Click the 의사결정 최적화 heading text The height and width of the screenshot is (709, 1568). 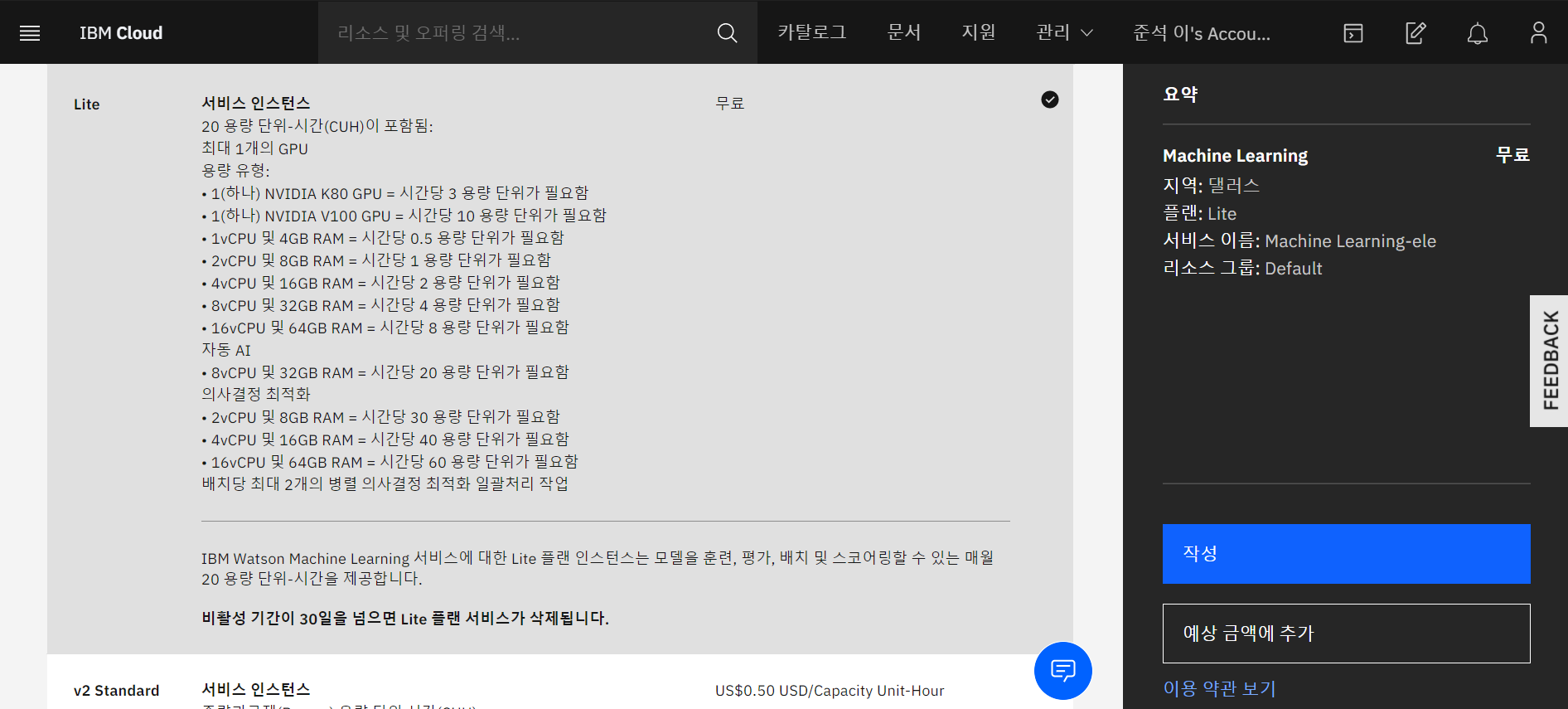coord(256,394)
